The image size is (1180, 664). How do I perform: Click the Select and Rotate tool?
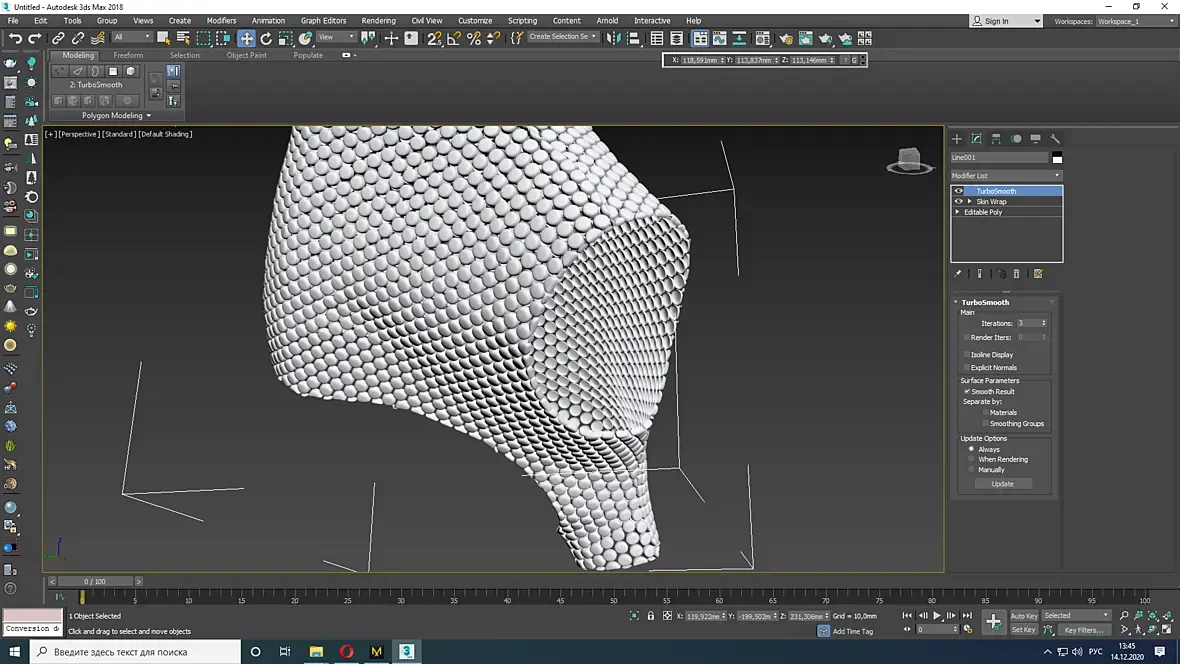(x=266, y=38)
